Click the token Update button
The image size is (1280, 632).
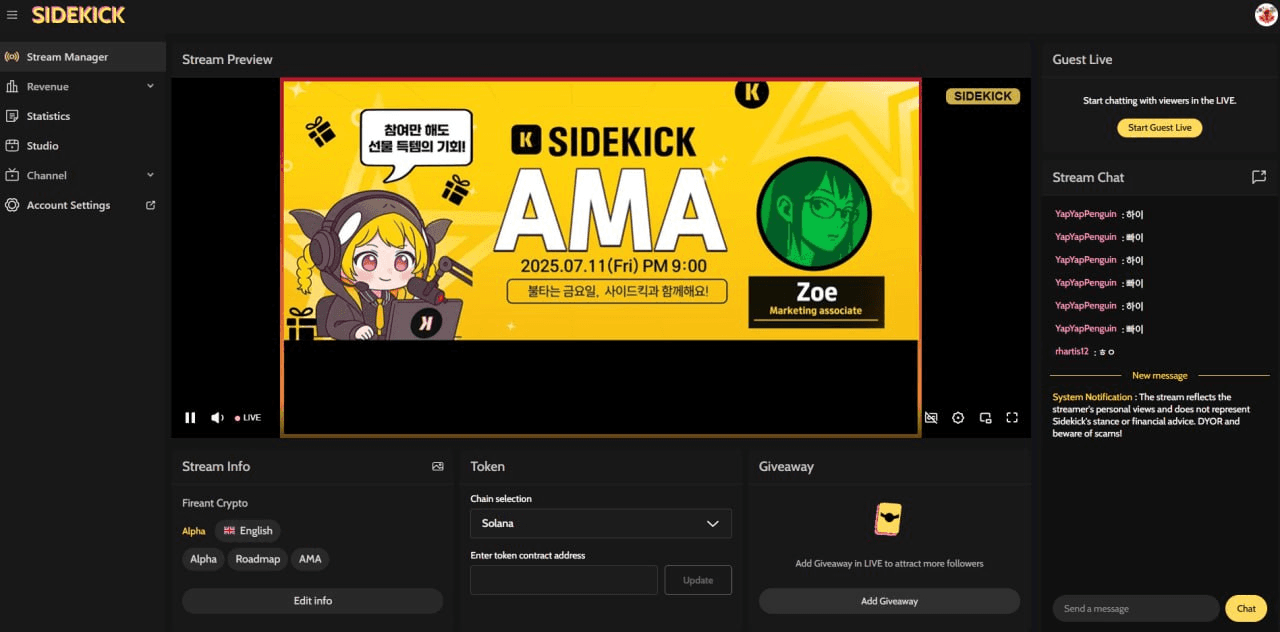point(698,580)
